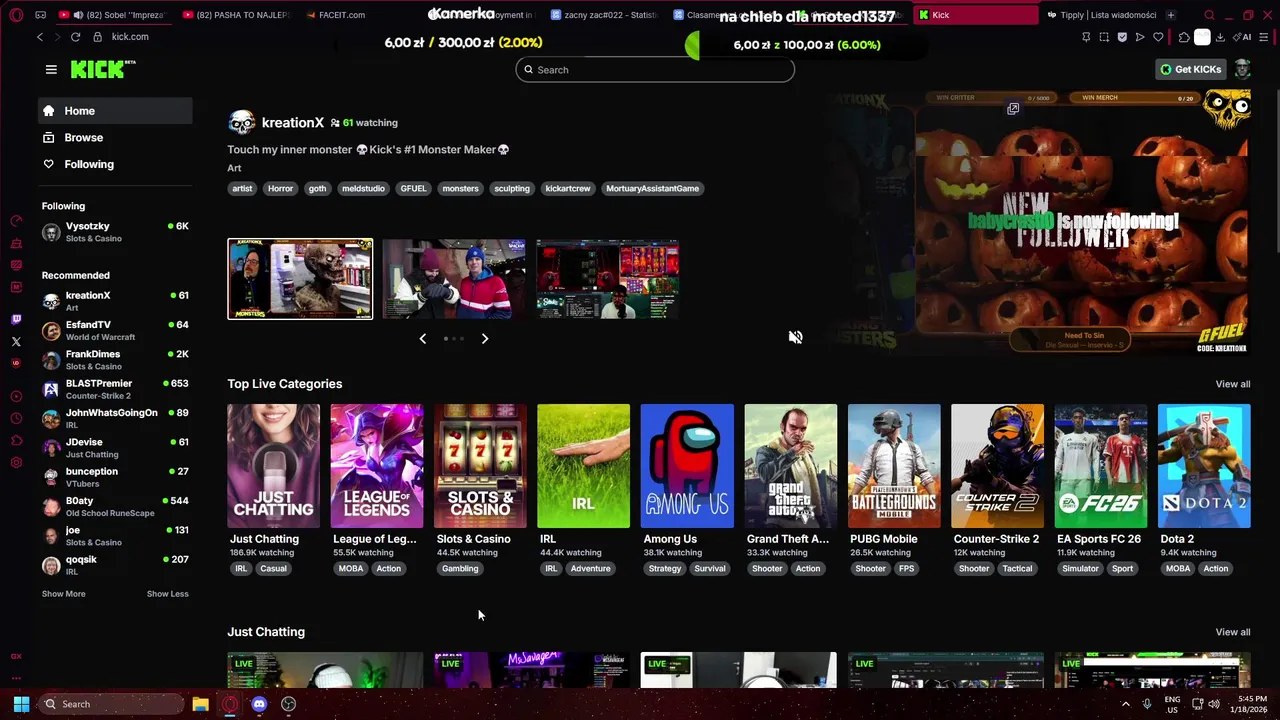Click the GFUEL stream tag

point(413,188)
